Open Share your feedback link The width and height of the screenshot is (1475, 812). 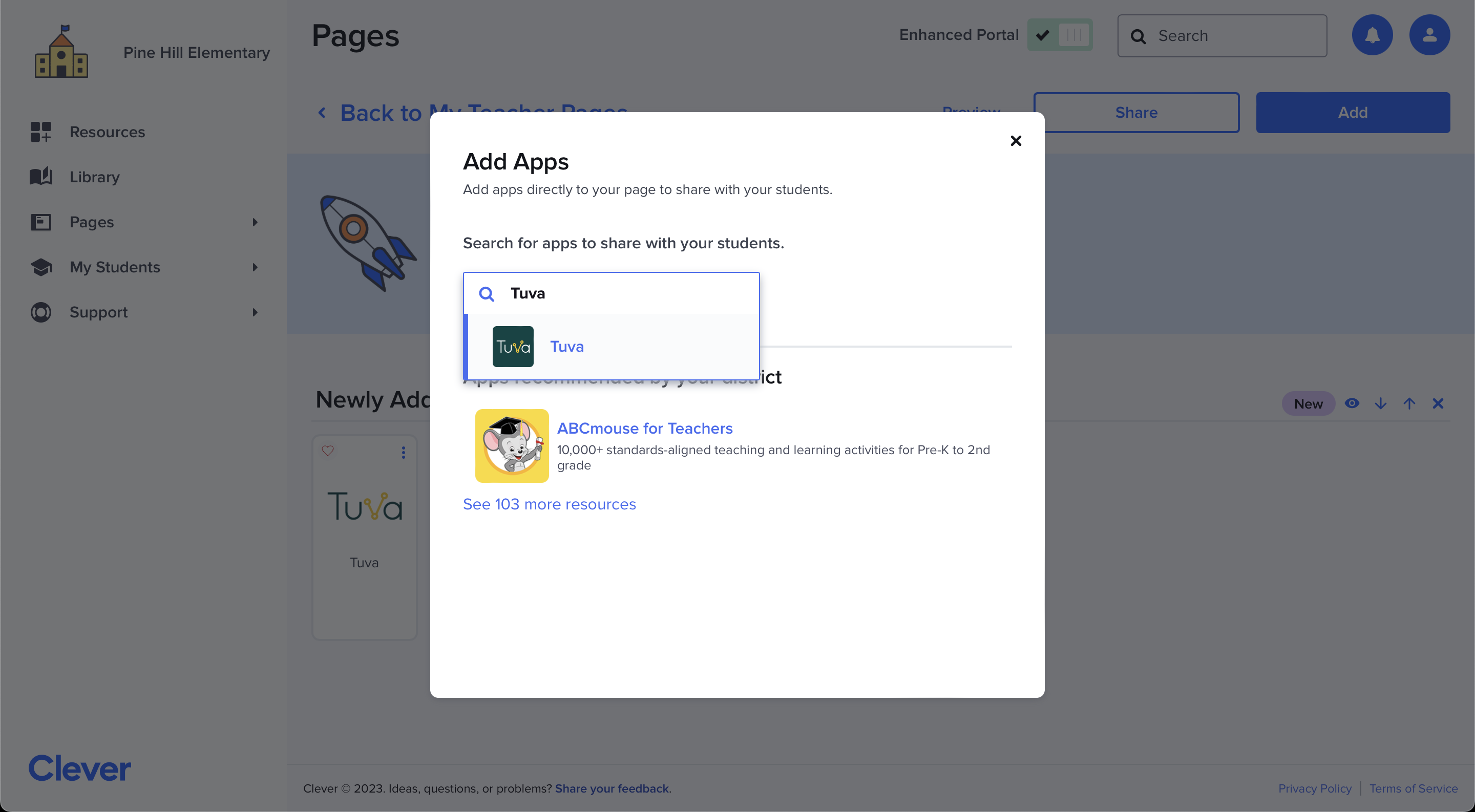(x=612, y=788)
